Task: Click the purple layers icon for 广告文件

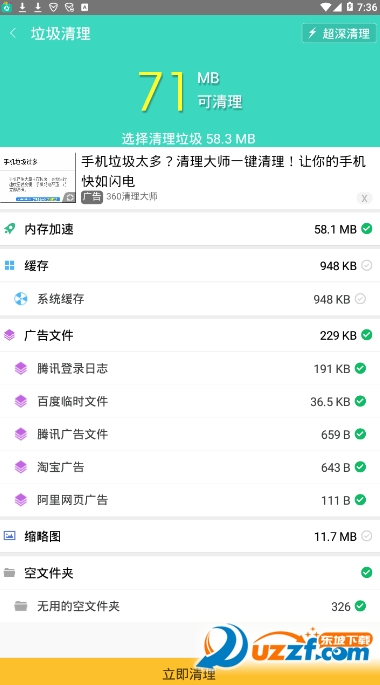Action: coord(10,335)
